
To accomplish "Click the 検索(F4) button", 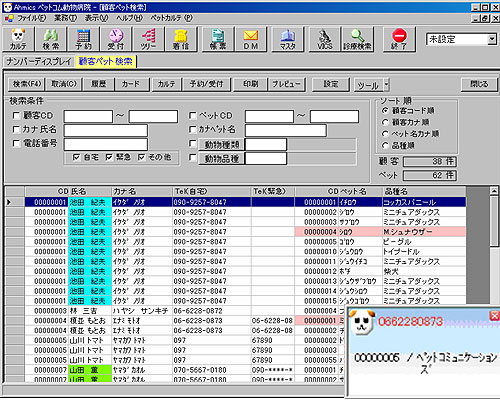I will click(27, 84).
